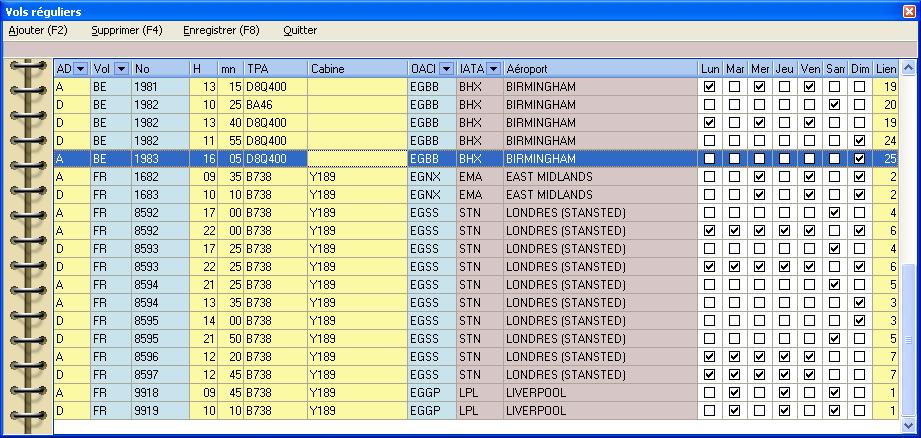
Task: Click Quitter to exit
Action: pyautogui.click(x=300, y=30)
